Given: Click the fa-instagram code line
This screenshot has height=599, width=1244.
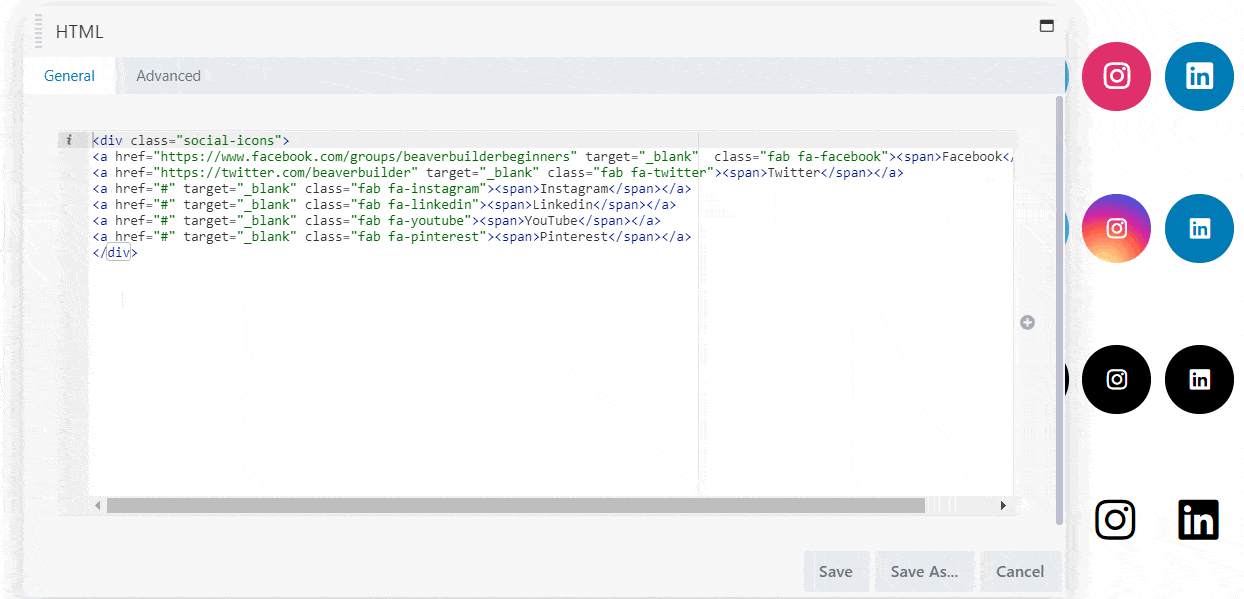Looking at the screenshot, I should (x=392, y=189).
